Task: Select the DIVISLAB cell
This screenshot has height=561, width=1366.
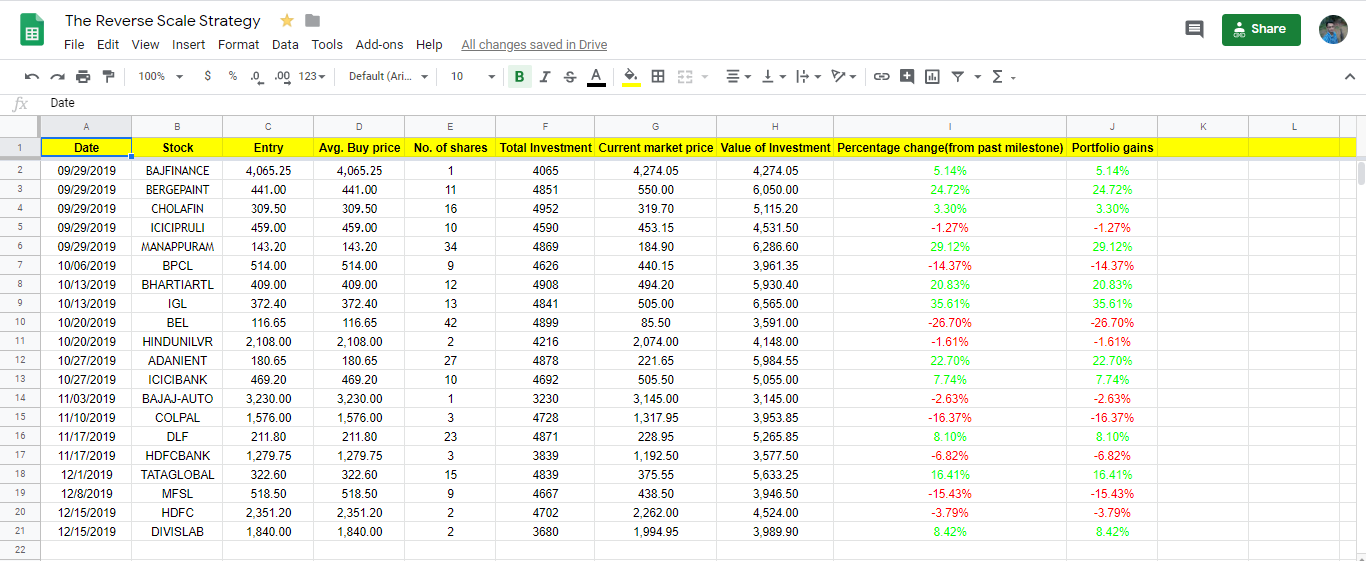Action: coord(177,532)
